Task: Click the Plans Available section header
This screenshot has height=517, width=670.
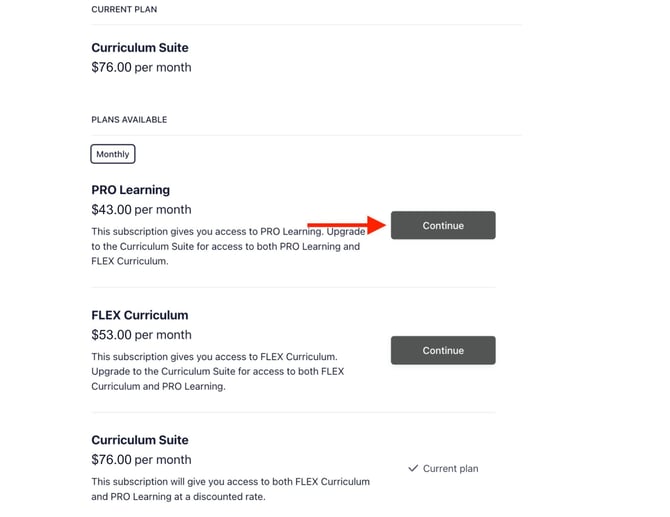Action: tap(129, 120)
